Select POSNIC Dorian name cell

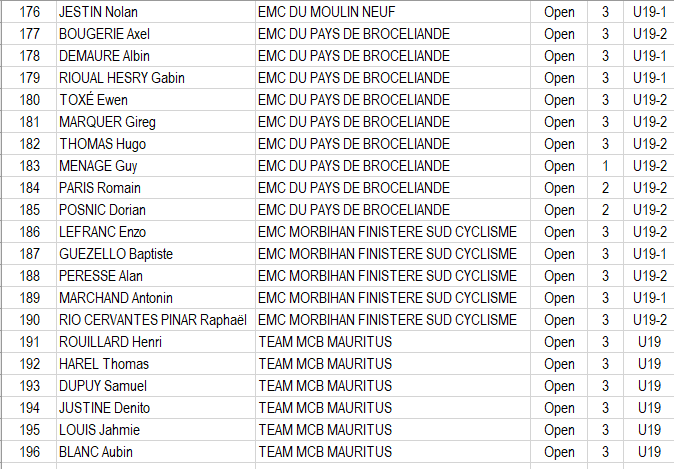coord(156,210)
